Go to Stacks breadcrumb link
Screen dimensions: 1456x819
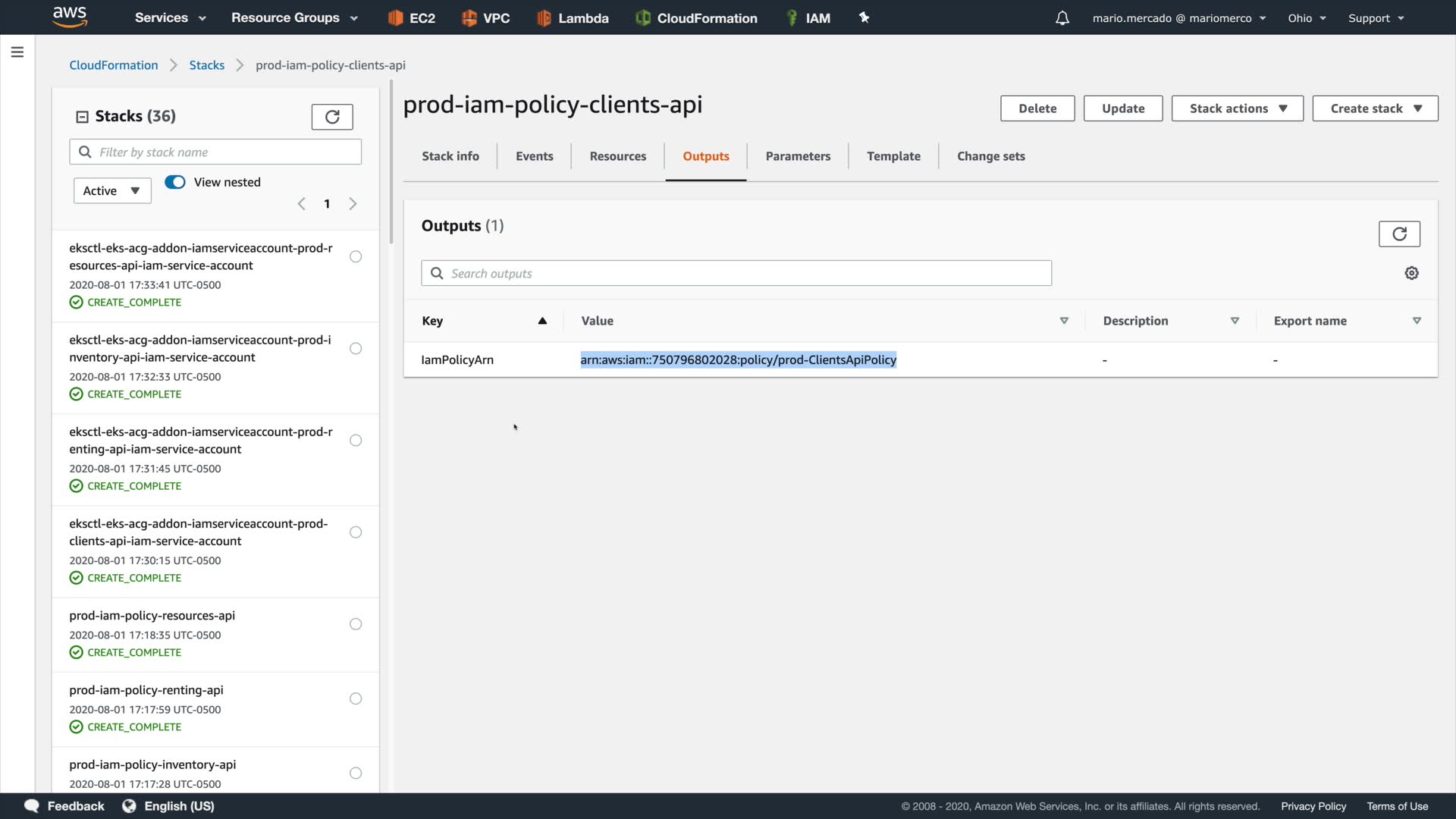(206, 65)
